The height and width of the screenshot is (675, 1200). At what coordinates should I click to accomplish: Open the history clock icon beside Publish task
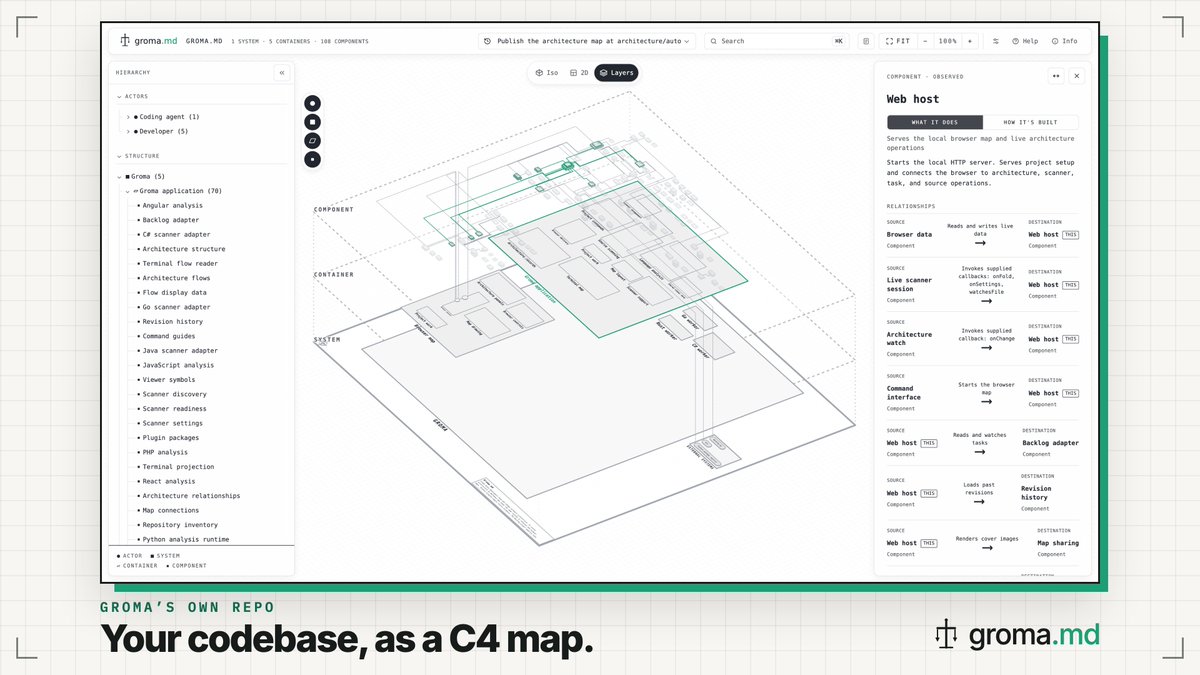(x=487, y=41)
